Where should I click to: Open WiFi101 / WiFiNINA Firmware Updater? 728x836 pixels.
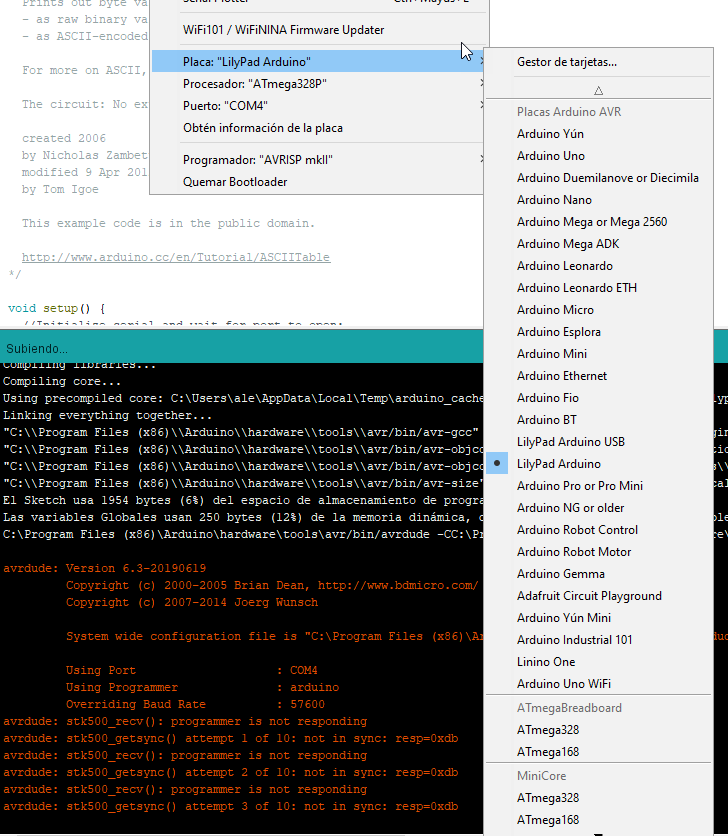click(318, 30)
